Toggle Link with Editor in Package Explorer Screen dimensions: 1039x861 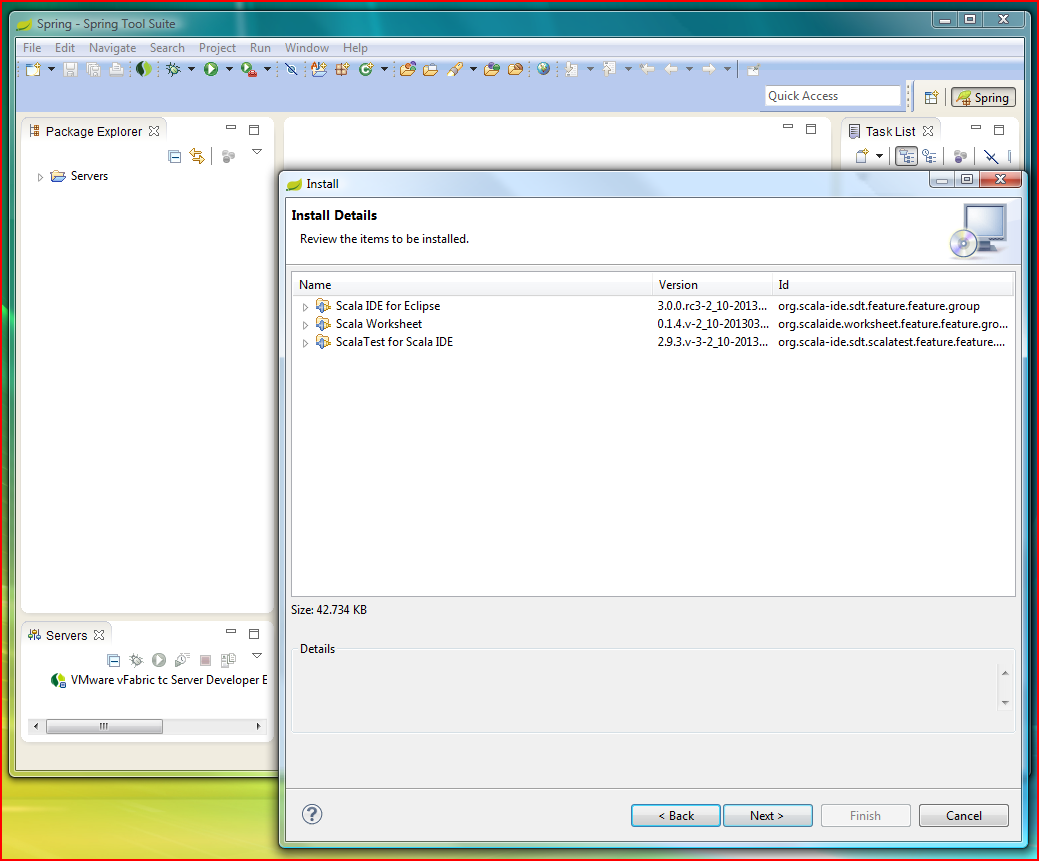197,156
